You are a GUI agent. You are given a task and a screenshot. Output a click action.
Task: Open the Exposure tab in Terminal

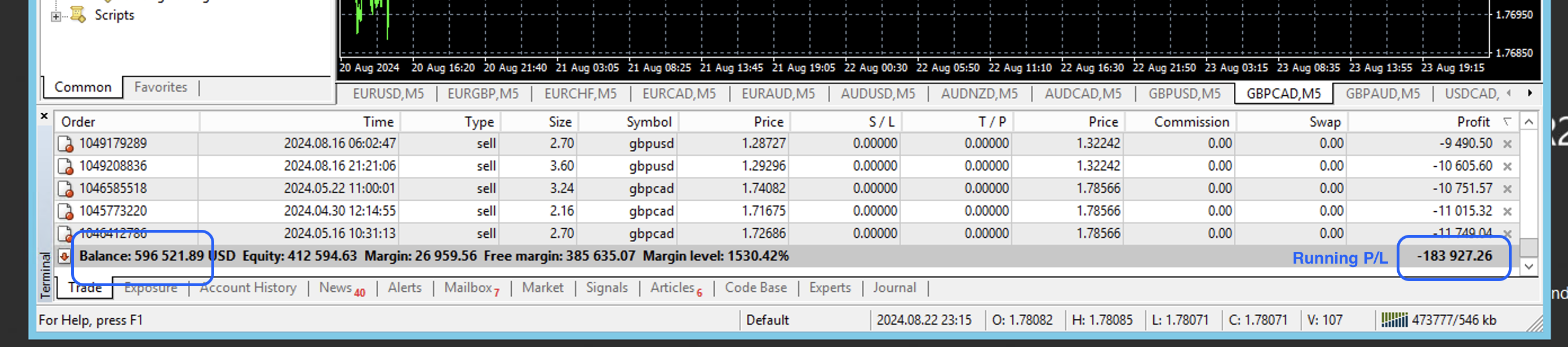tap(150, 288)
